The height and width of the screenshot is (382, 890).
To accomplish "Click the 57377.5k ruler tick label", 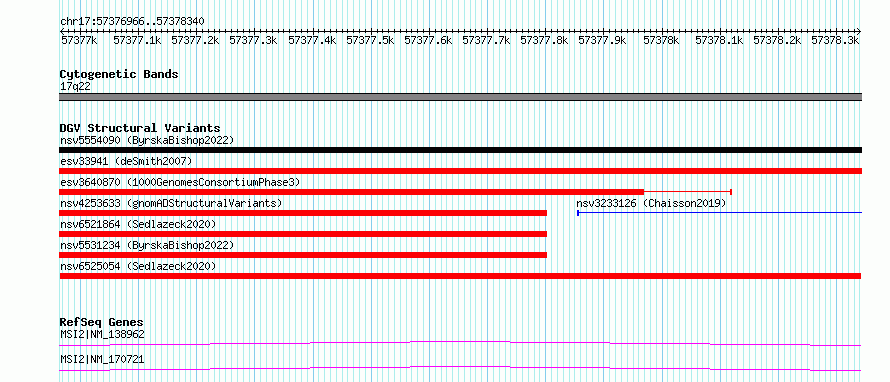I will (370, 40).
